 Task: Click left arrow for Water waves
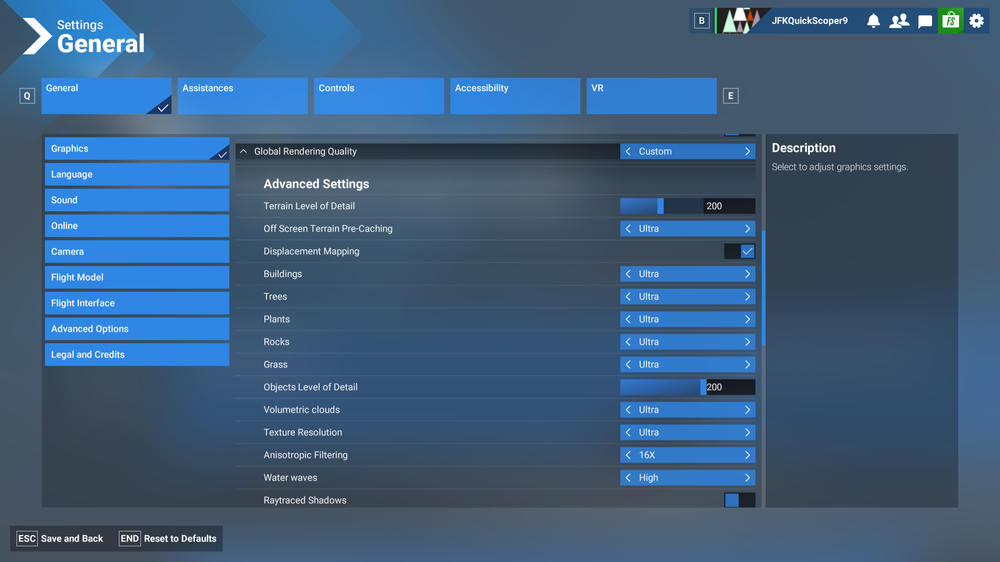click(x=628, y=478)
